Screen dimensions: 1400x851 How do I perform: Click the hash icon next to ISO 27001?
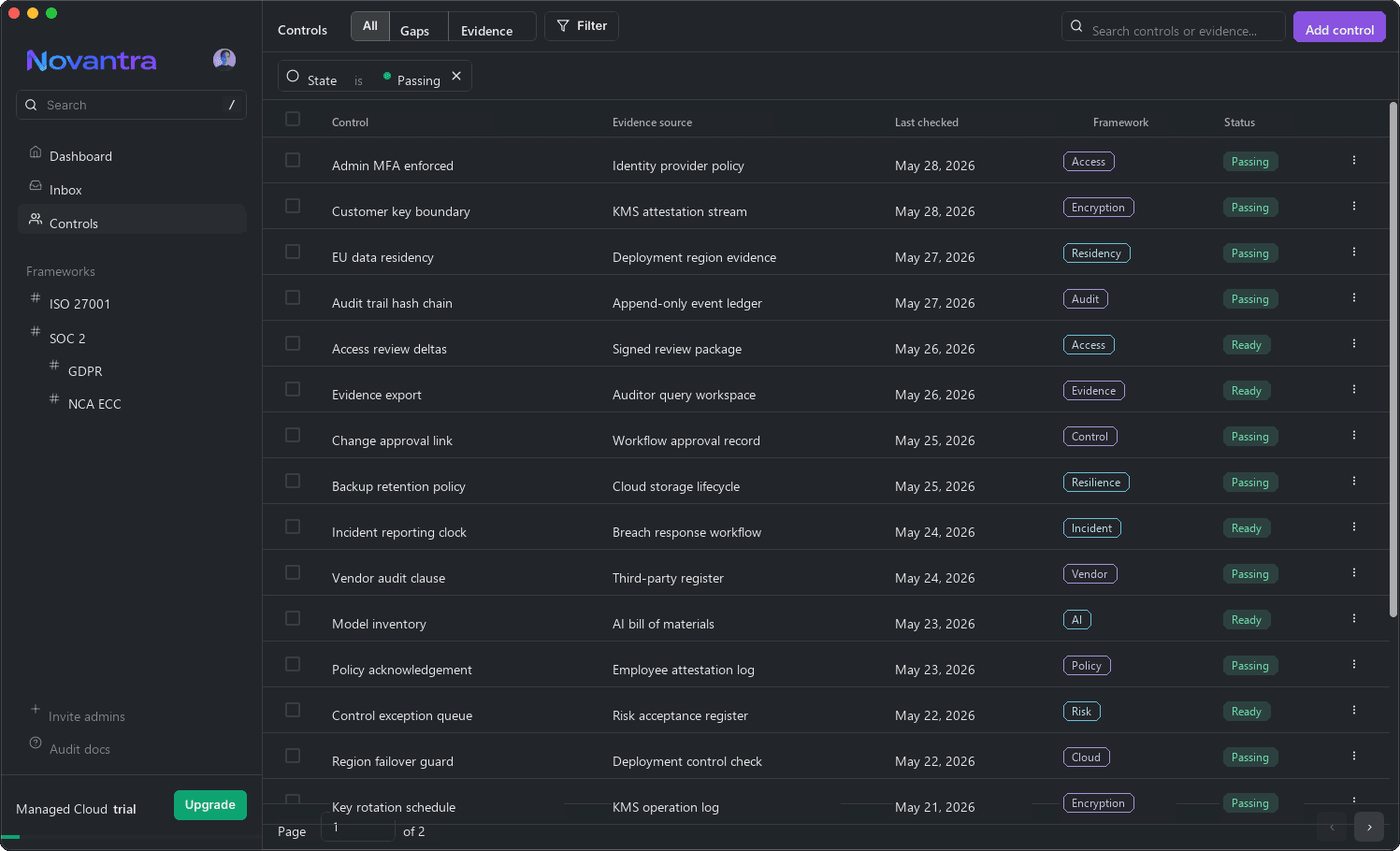click(36, 297)
